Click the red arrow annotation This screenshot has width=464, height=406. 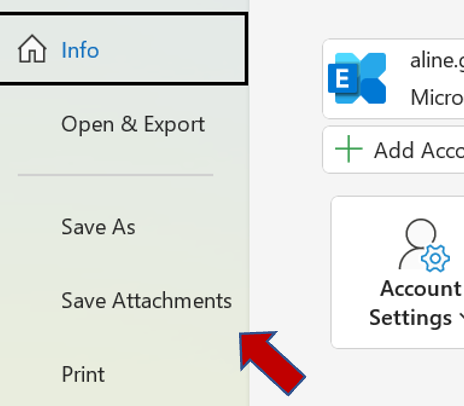272,363
